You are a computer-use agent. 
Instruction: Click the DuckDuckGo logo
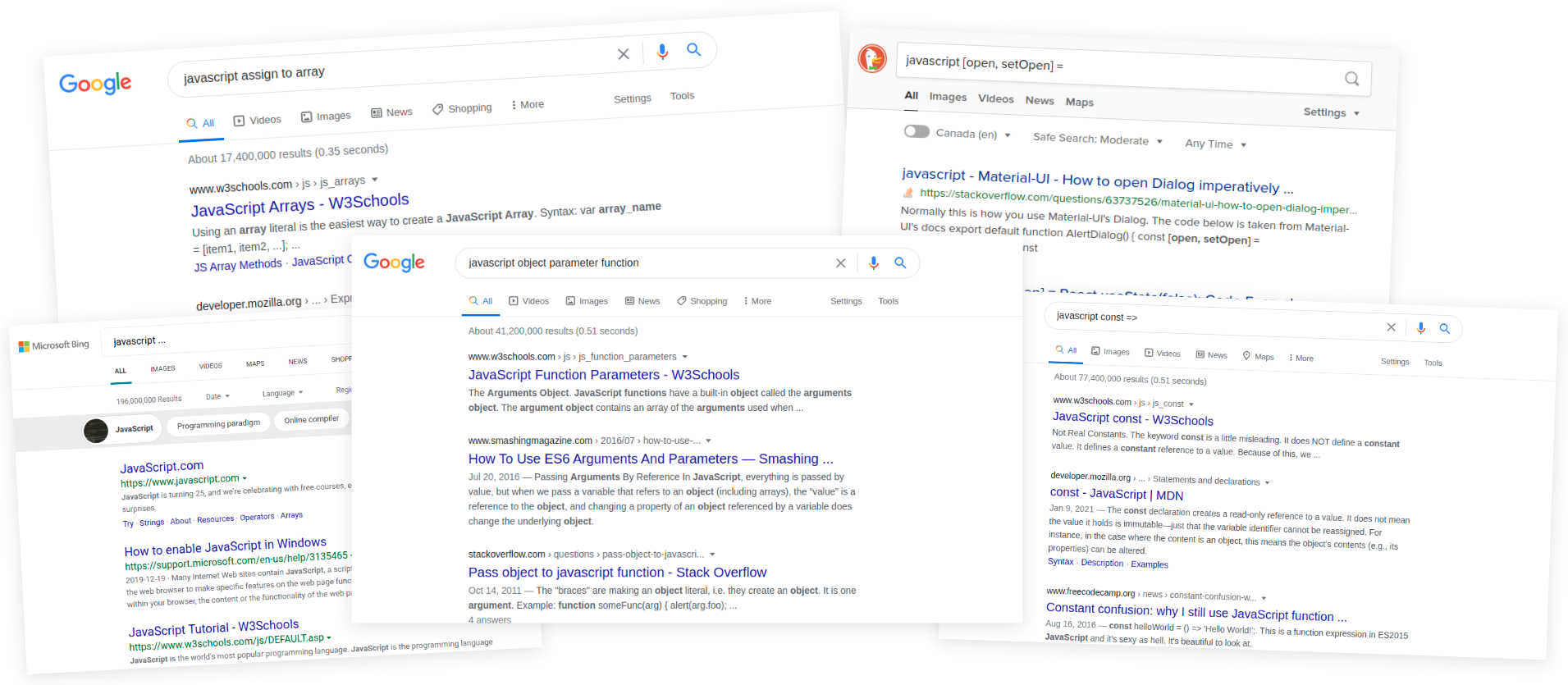tap(872, 58)
